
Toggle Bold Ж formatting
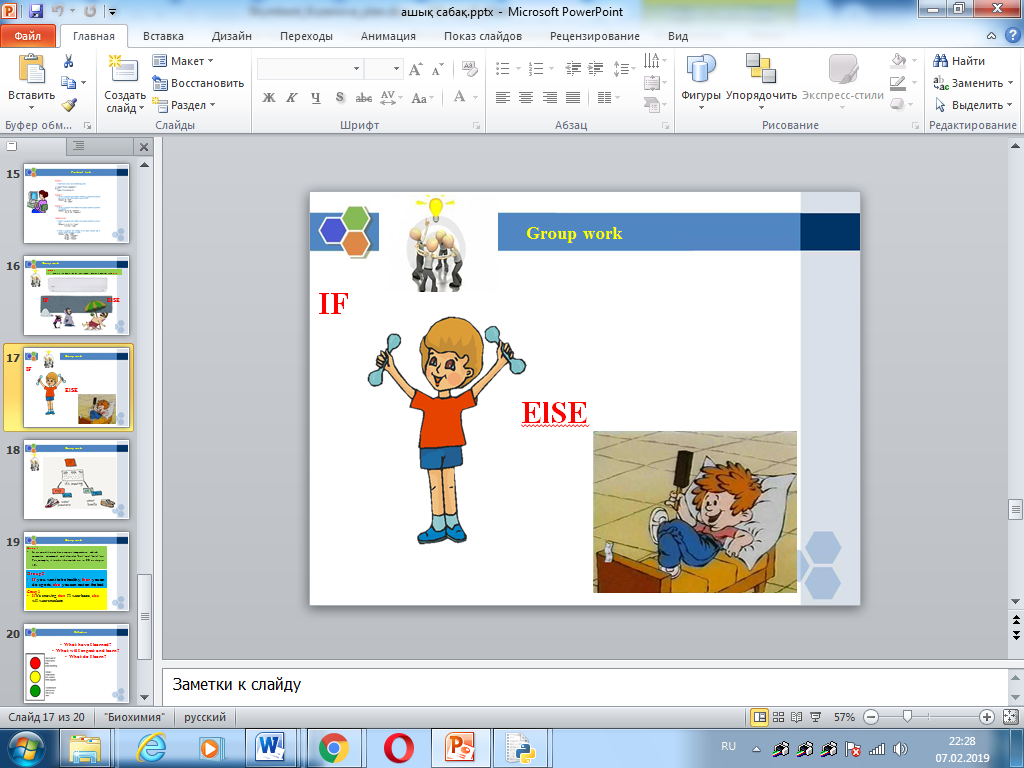click(x=268, y=98)
